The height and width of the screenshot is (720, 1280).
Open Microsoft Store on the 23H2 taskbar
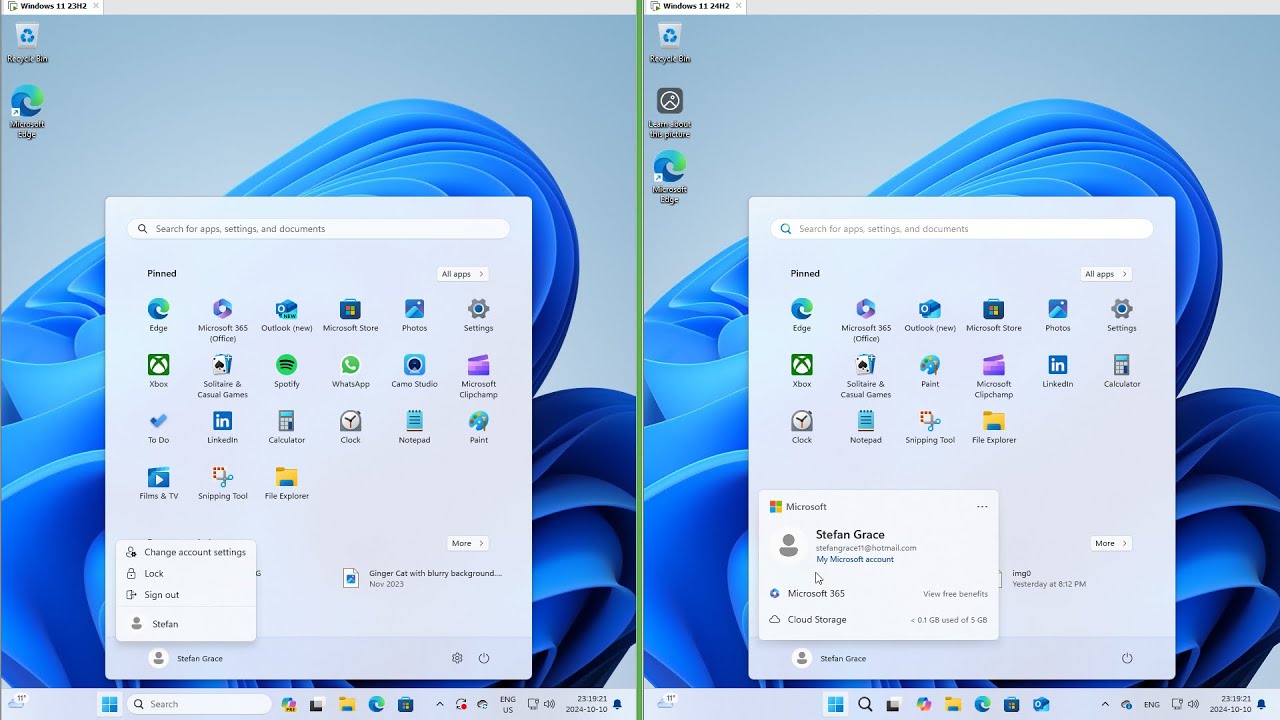[x=405, y=704]
